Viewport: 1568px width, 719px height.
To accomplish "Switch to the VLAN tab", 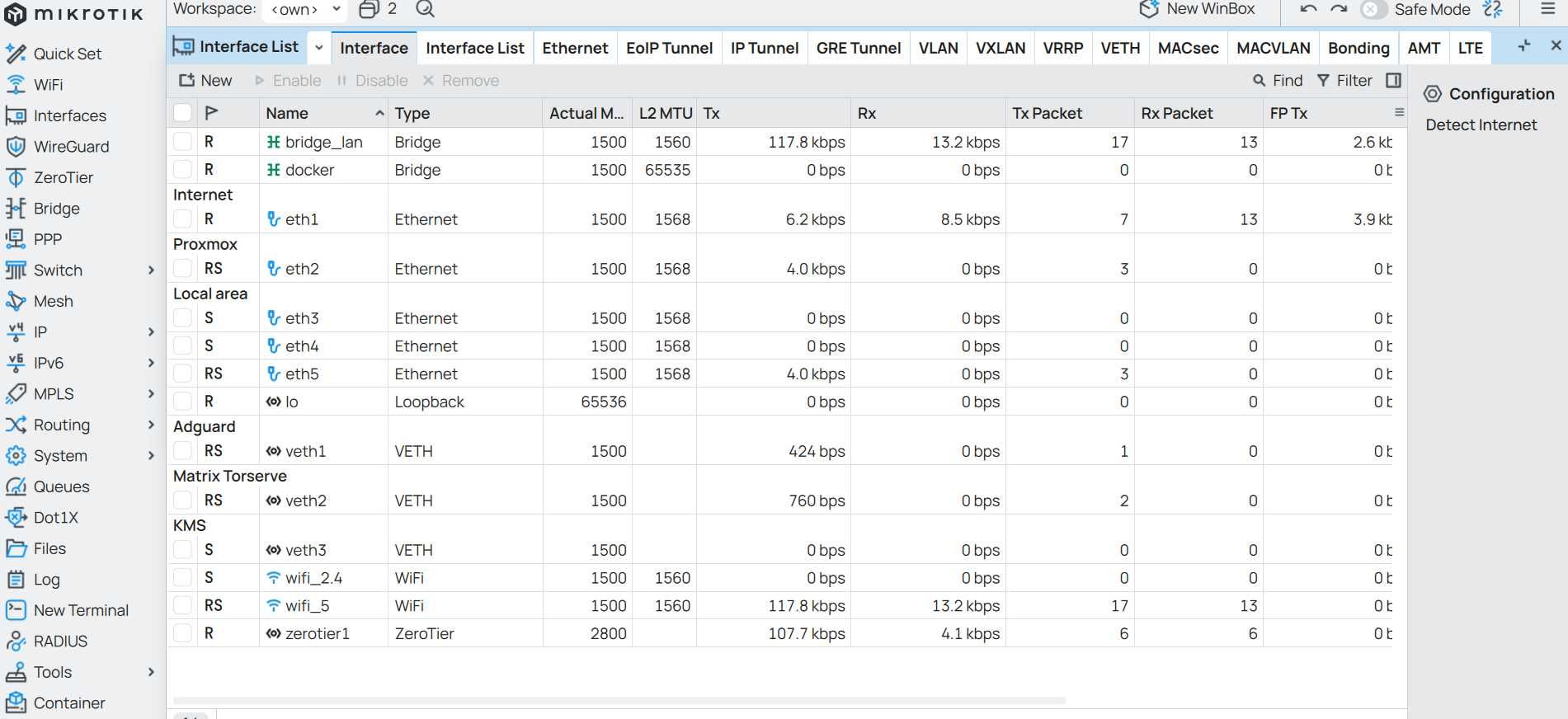I will tap(939, 48).
